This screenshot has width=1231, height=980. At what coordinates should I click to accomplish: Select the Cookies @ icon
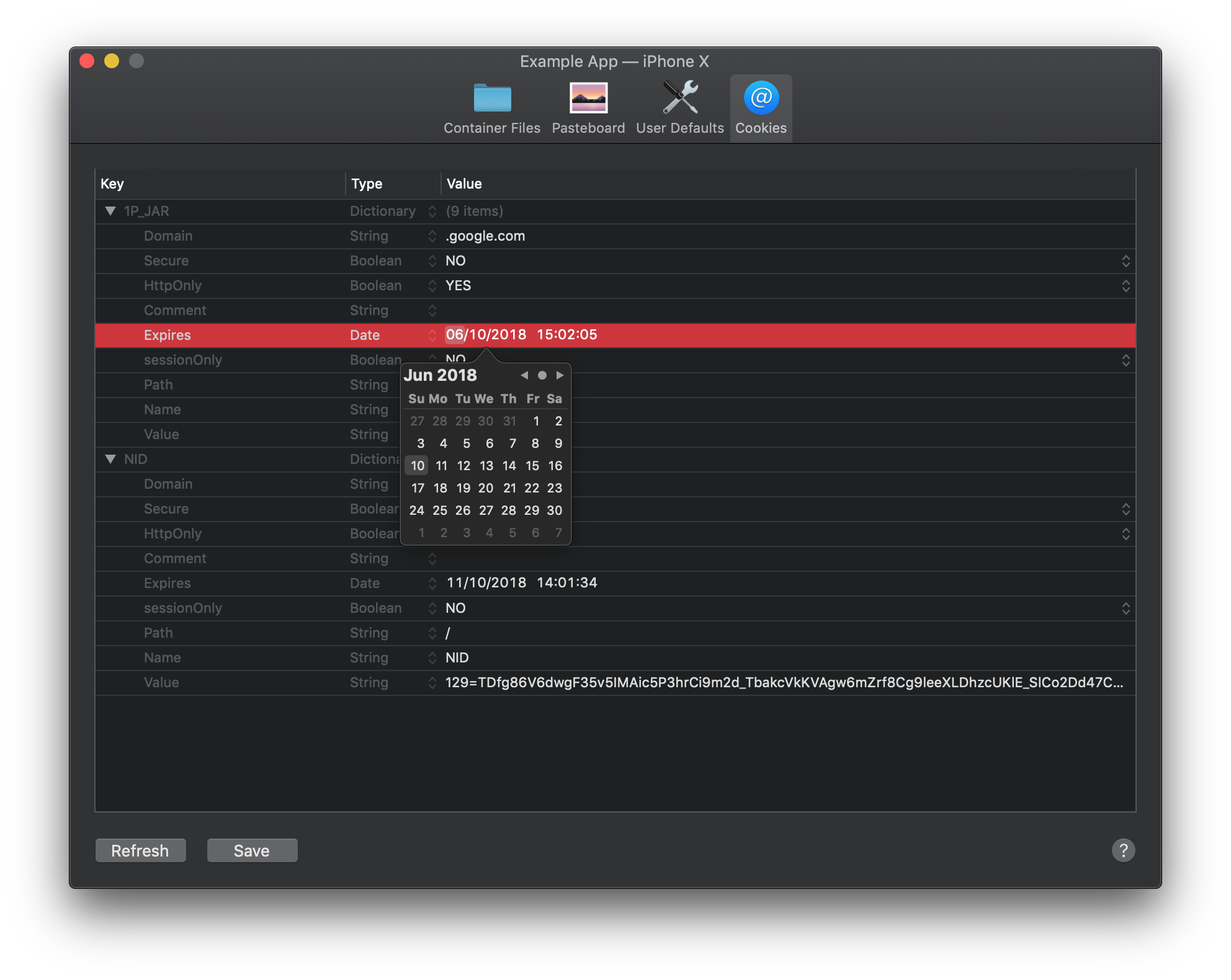(761, 98)
